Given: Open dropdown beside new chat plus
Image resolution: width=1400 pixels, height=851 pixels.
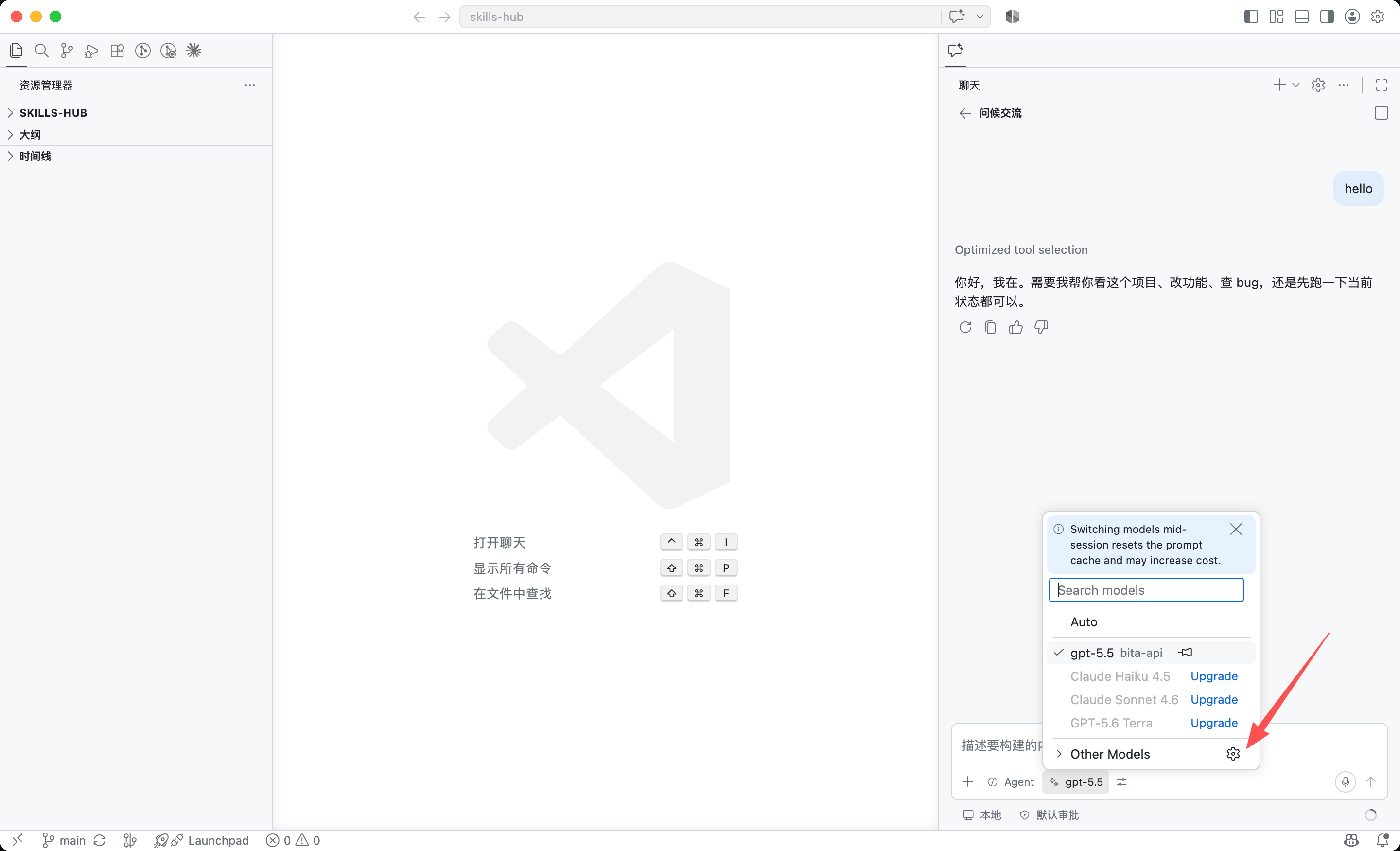Looking at the screenshot, I should (x=1296, y=85).
